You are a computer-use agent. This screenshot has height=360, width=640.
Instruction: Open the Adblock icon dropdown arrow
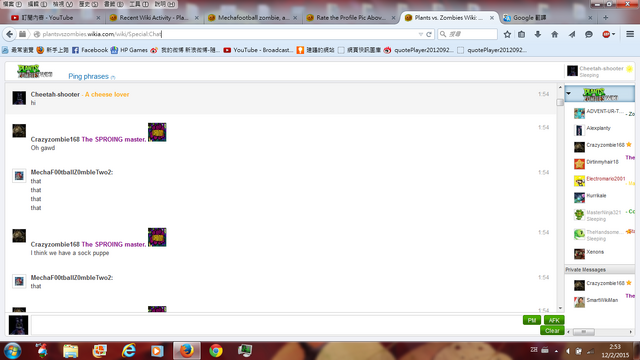coord(613,34)
